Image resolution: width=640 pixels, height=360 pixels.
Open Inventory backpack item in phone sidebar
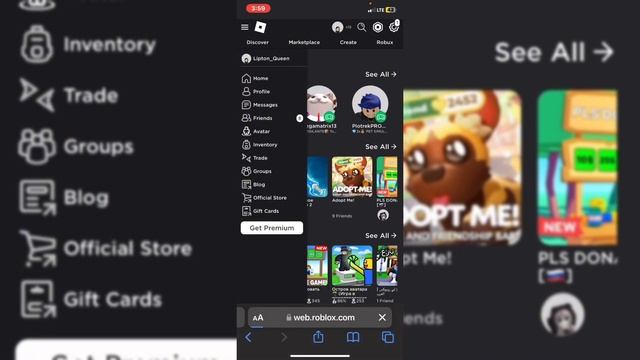[x=260, y=144]
